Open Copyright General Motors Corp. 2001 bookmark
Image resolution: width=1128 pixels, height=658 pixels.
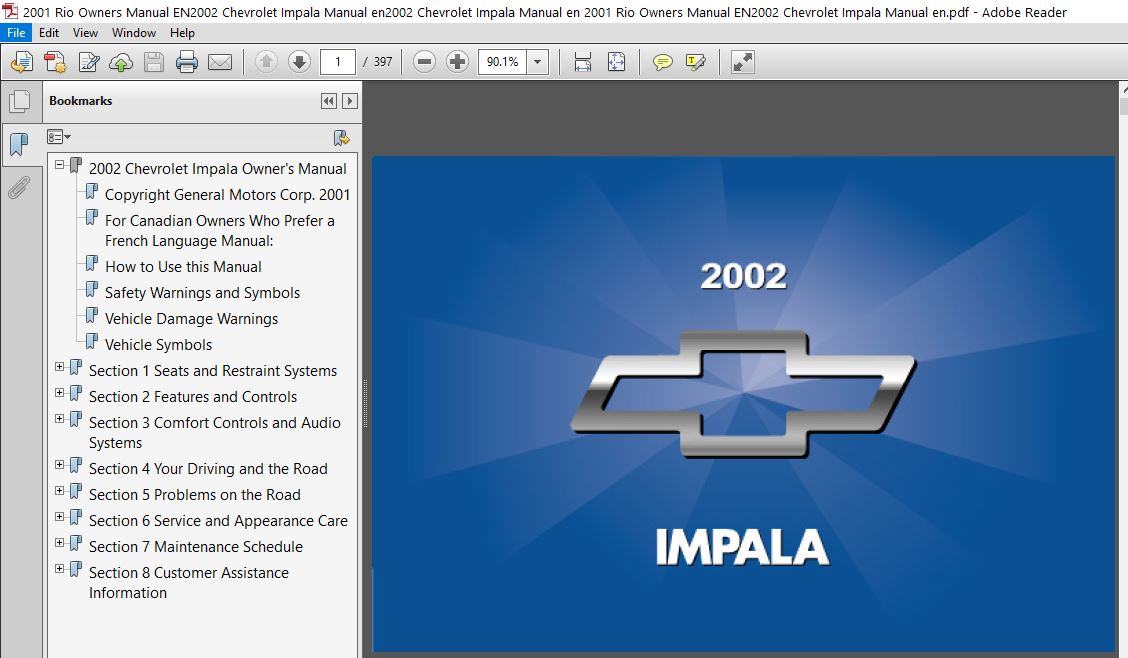227,195
